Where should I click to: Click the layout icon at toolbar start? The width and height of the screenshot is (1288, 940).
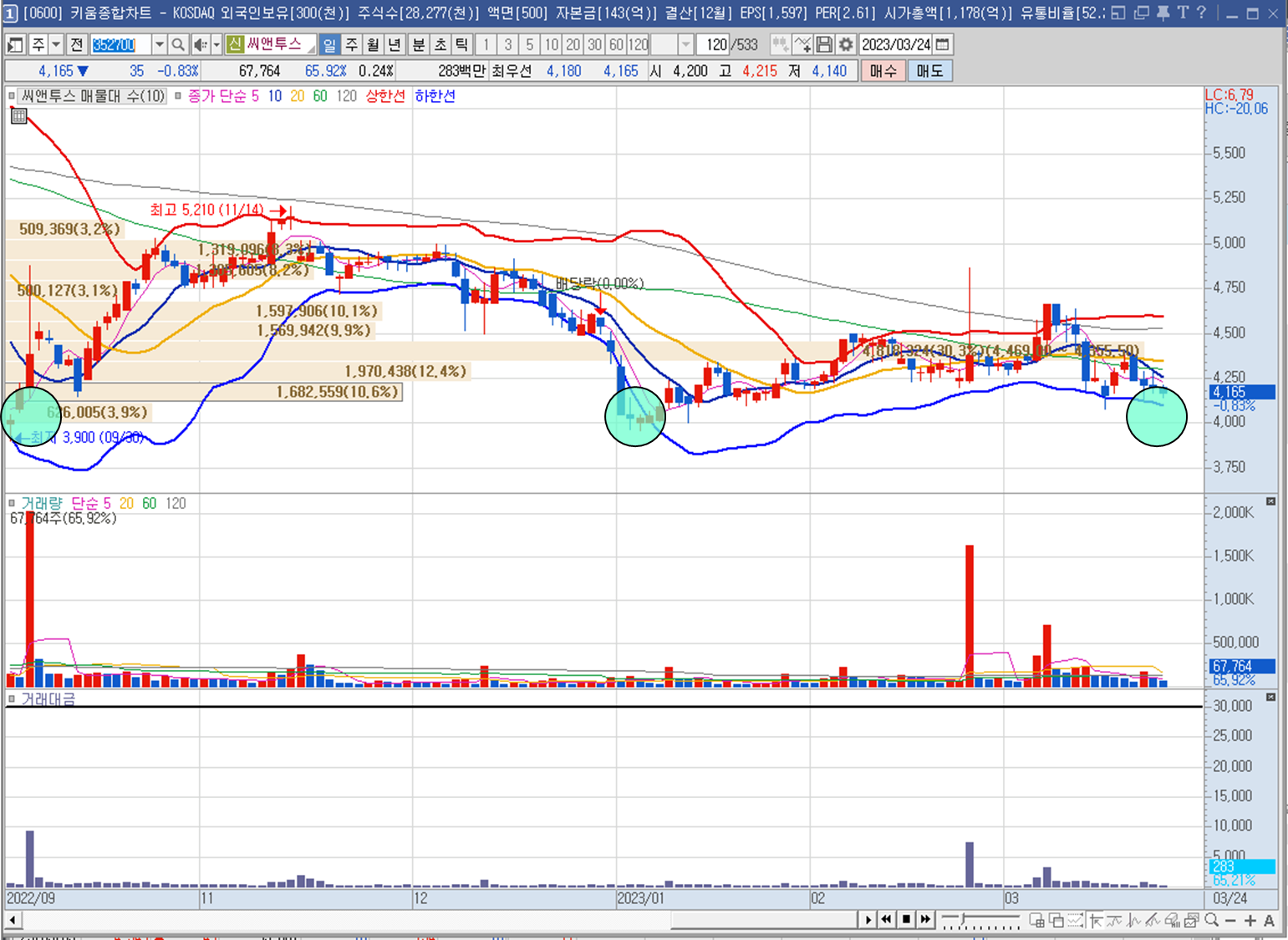(15, 45)
